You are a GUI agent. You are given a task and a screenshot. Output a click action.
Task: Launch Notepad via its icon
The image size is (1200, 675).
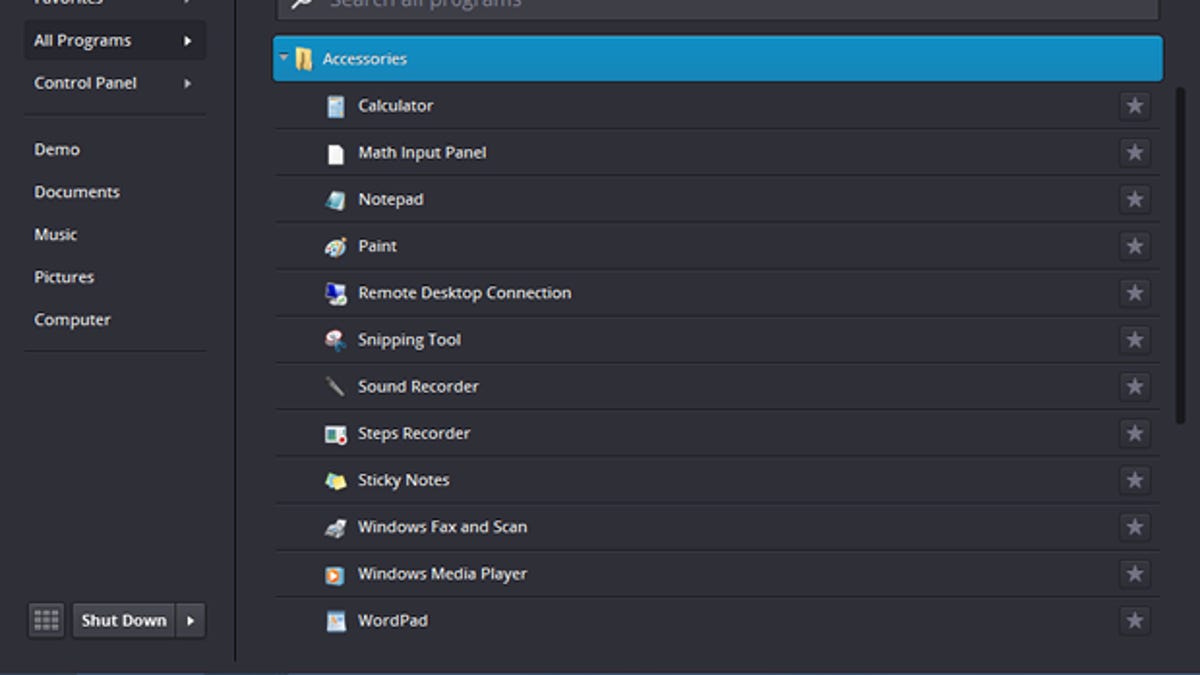335,199
